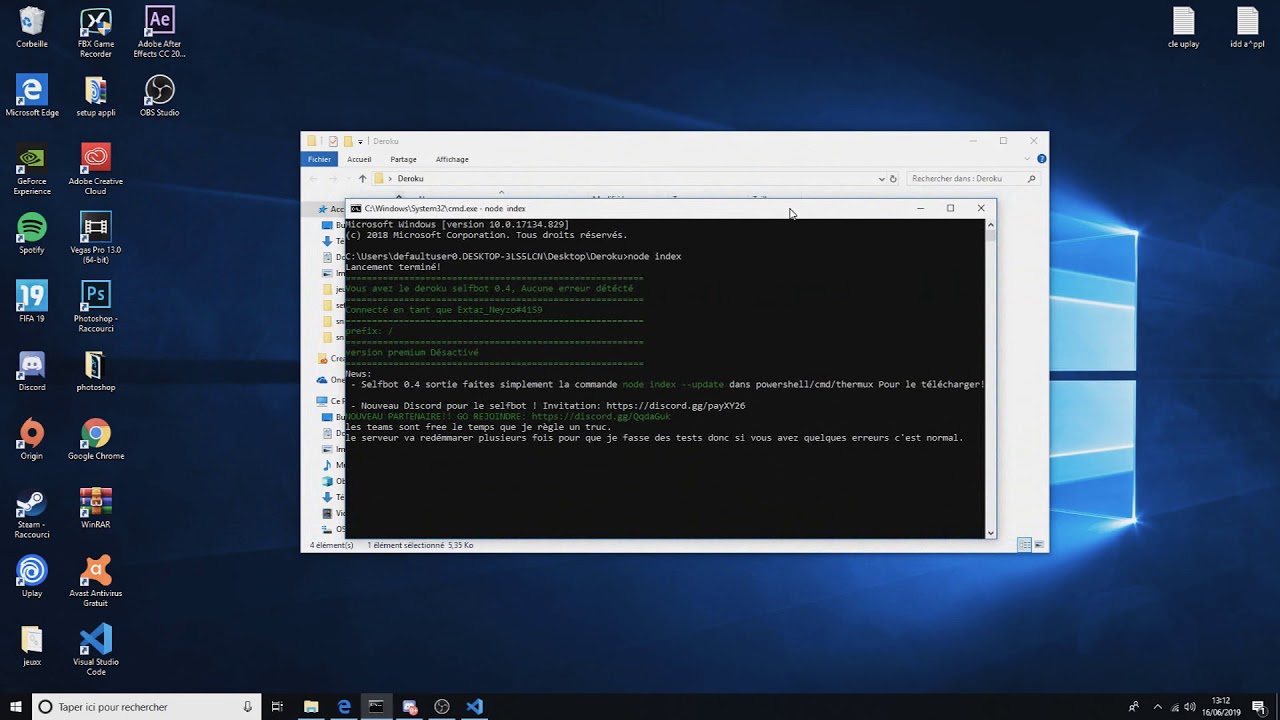Switch to the Affichage ribbon tab
Screen dimensions: 1280x720
(452, 159)
